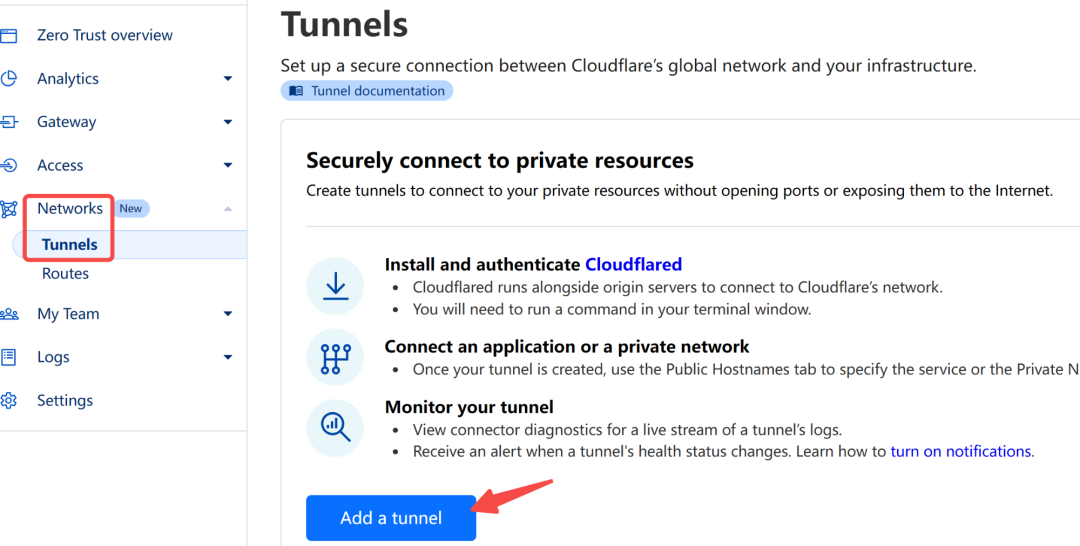Click the Logs sidebar icon
Screen dimensions: 1080x546
tap(9, 357)
